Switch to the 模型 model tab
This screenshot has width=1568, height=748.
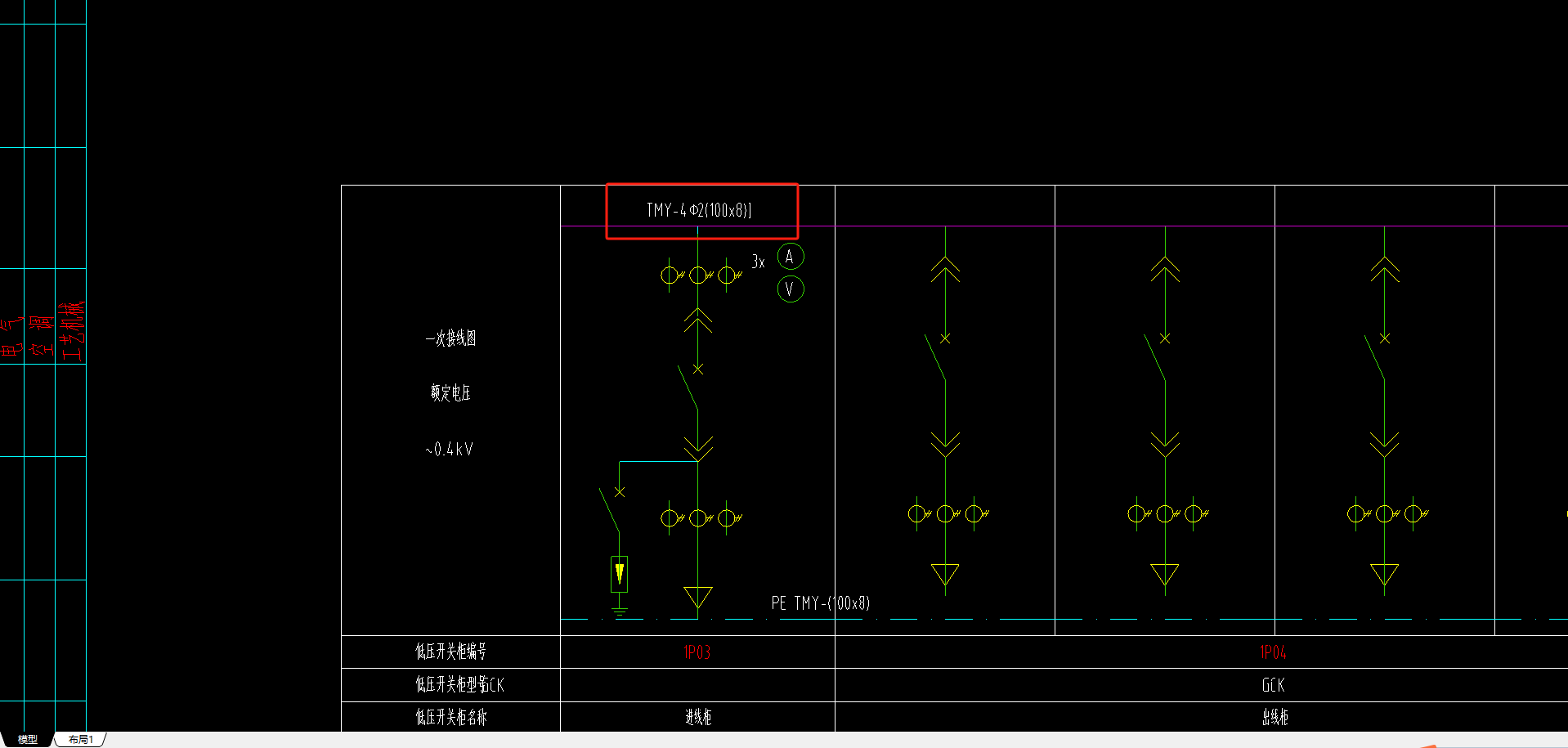[x=27, y=739]
